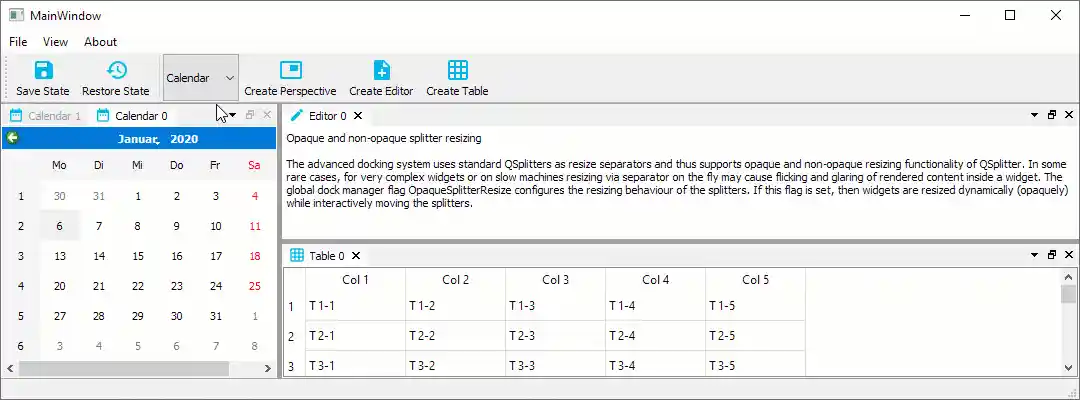This screenshot has width=1080, height=400.
Task: Detach the Table 0 dock area
Action: click(x=1052, y=255)
